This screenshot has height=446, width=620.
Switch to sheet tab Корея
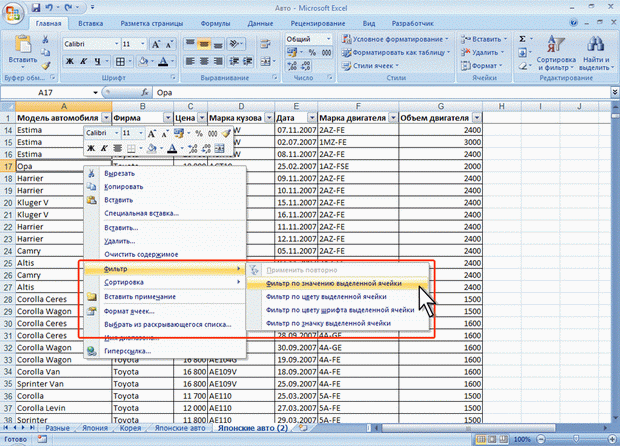point(130,428)
